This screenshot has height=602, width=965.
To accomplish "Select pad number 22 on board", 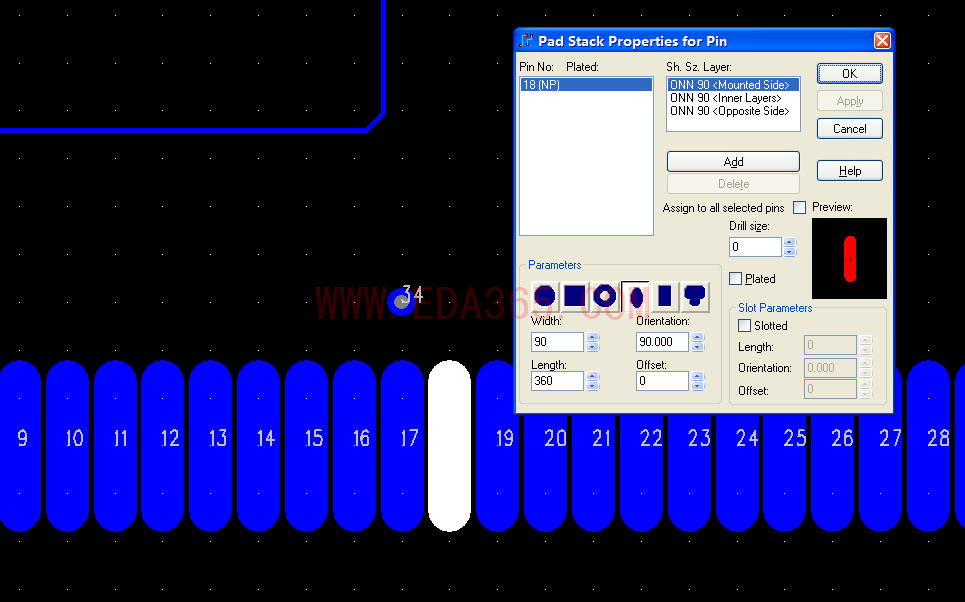I will tap(641, 471).
